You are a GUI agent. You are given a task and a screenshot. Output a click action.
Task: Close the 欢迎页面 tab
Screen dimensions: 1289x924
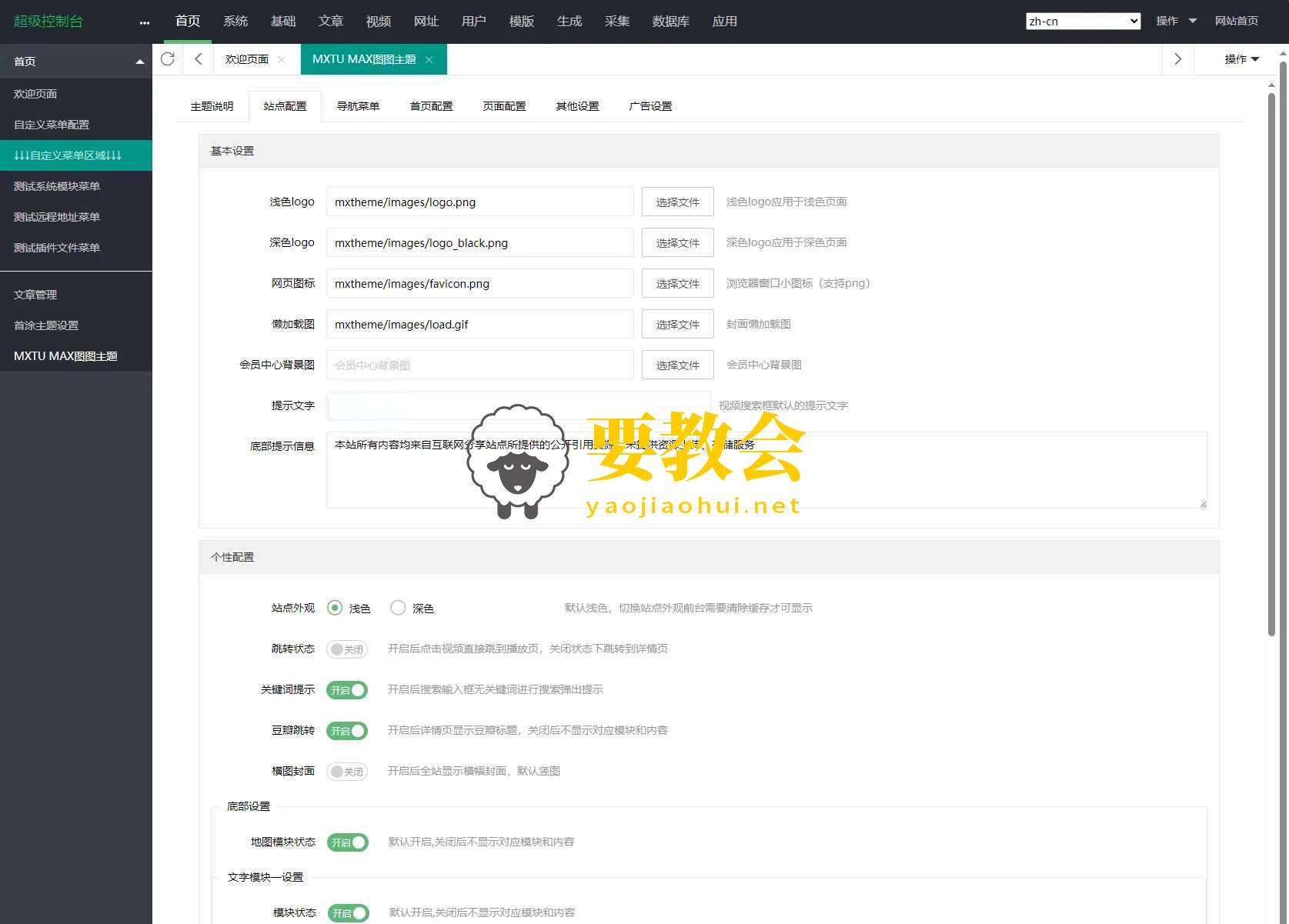(x=282, y=59)
